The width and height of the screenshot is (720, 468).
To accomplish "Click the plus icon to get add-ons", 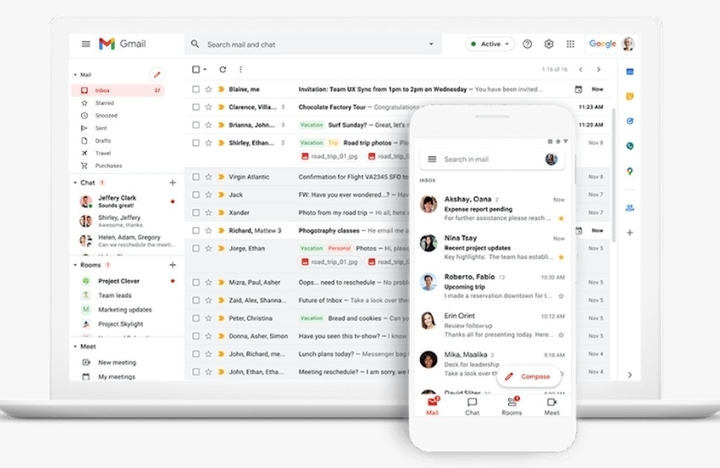I will coord(630,233).
